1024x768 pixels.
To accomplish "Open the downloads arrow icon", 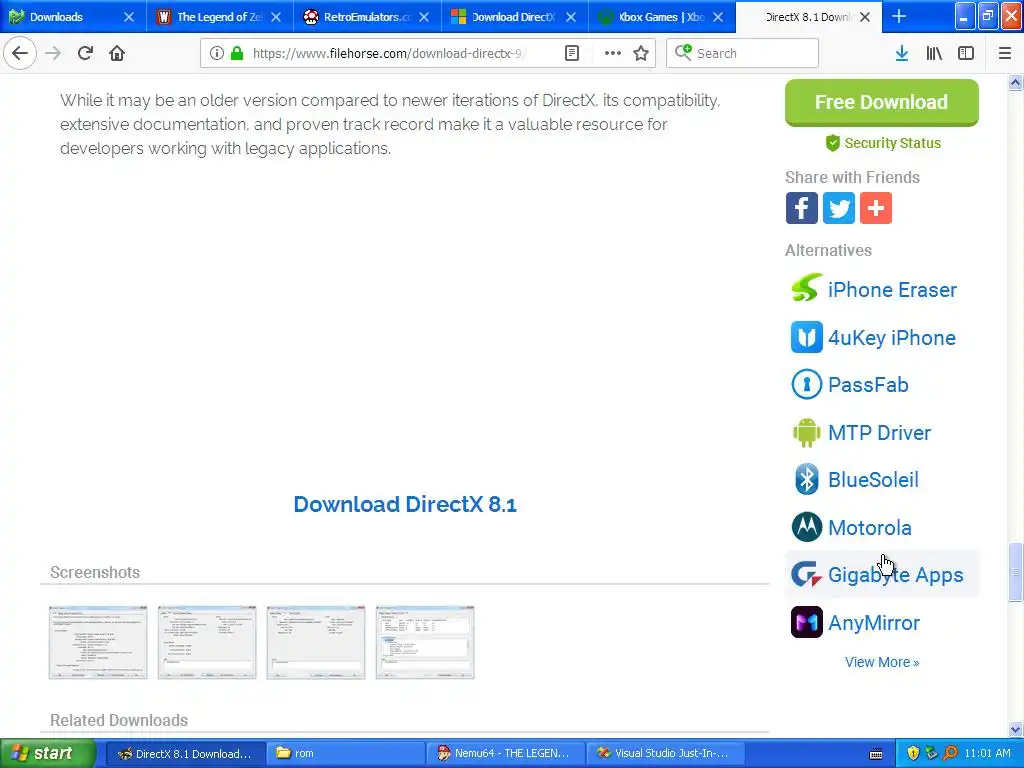I will (x=902, y=53).
